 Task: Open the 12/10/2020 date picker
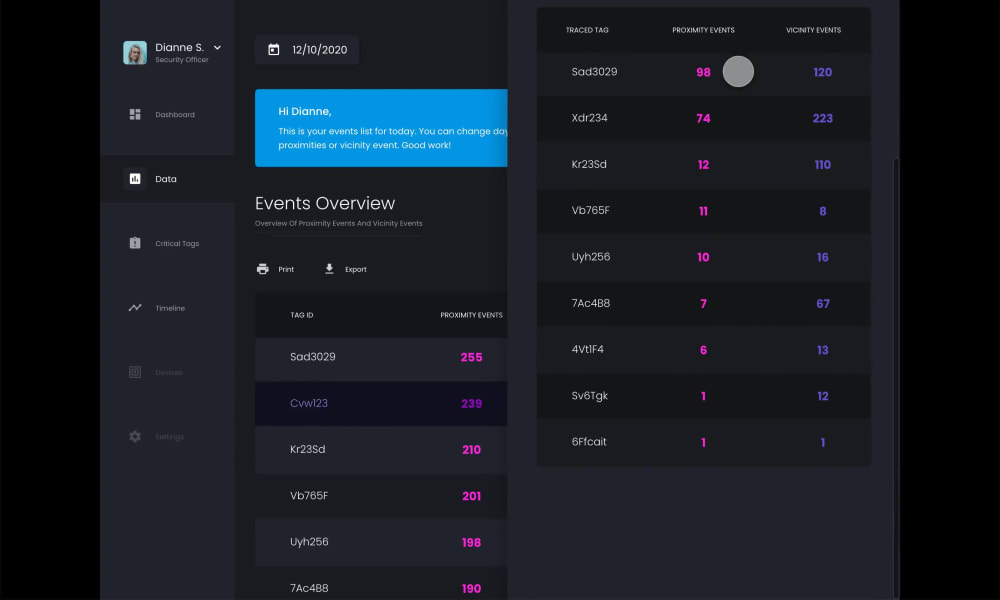coord(307,50)
